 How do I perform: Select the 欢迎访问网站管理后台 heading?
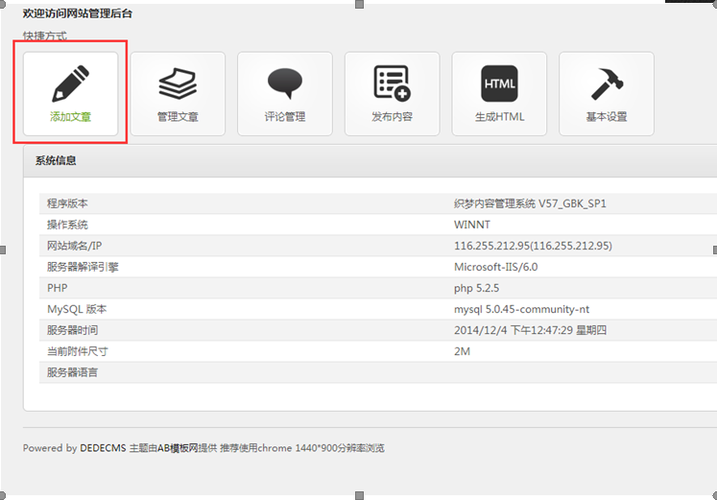(78, 14)
